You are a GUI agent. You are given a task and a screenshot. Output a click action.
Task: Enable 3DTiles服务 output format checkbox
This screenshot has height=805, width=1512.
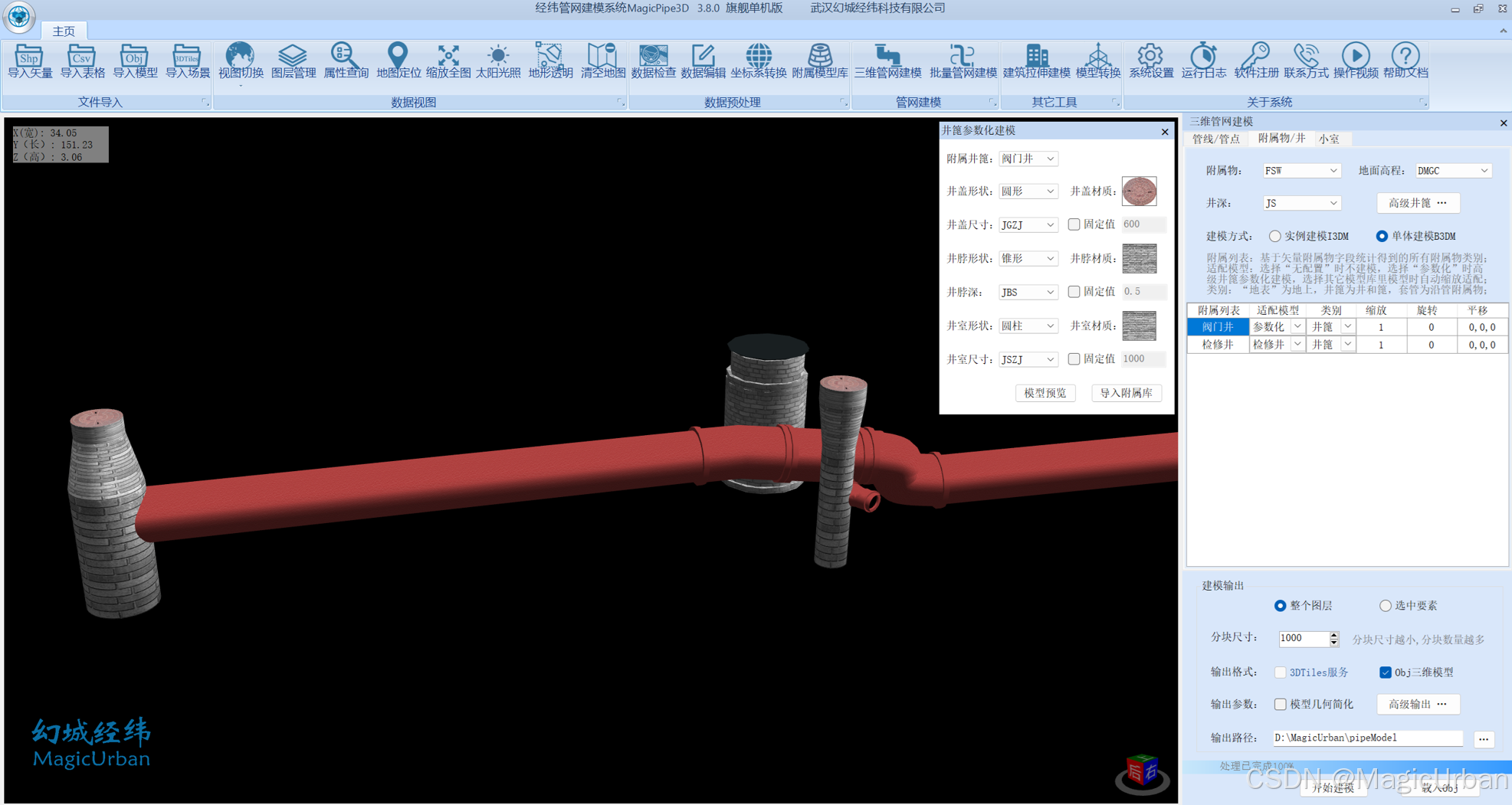pyautogui.click(x=1280, y=672)
